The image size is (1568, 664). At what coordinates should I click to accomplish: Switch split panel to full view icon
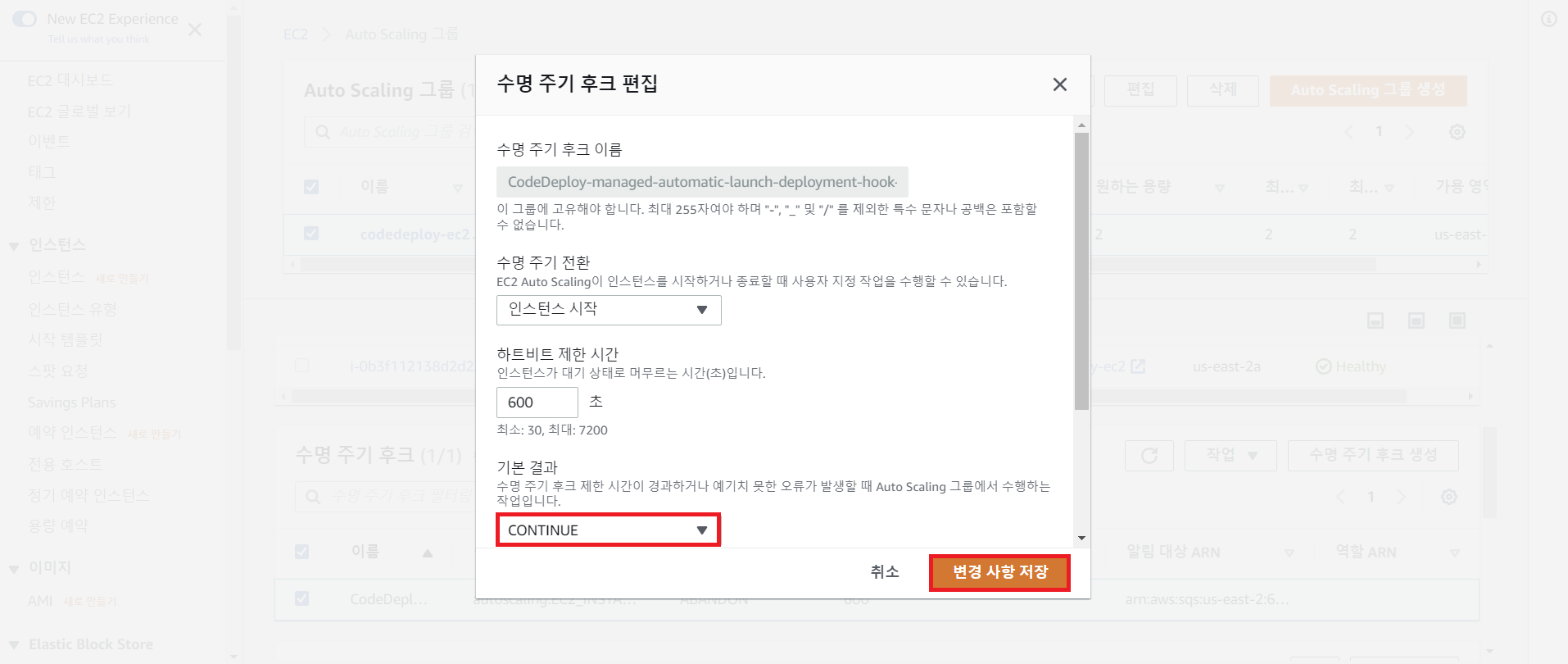click(1457, 321)
